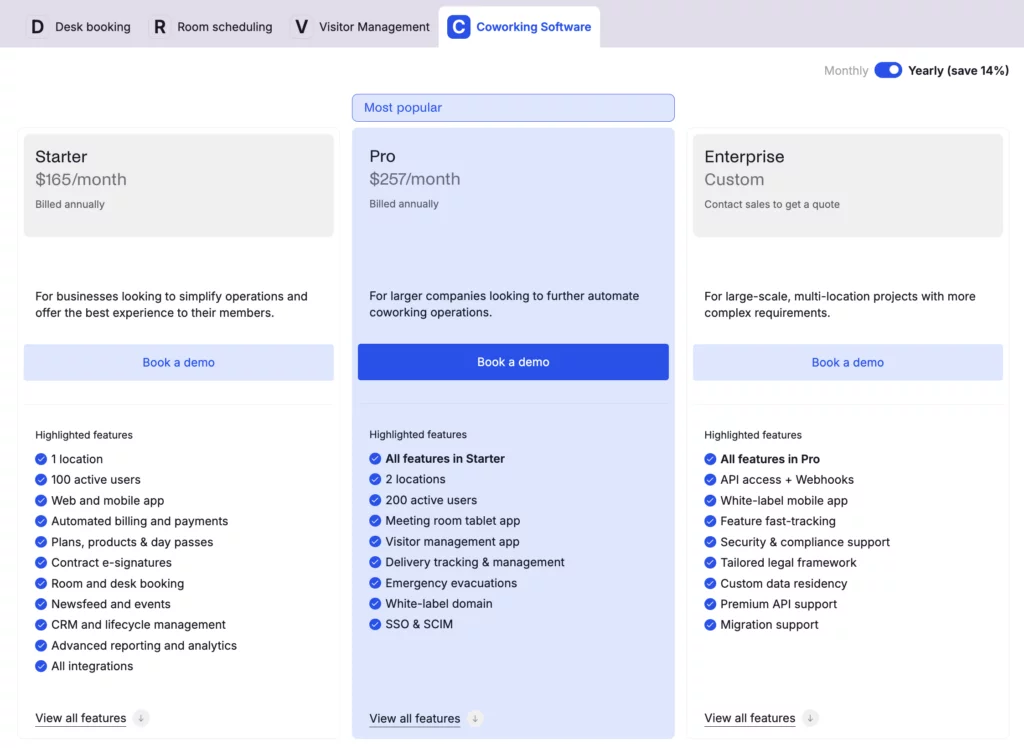Toggle the Monthly/Yearly billing switch
1024x755 pixels.
pos(888,70)
